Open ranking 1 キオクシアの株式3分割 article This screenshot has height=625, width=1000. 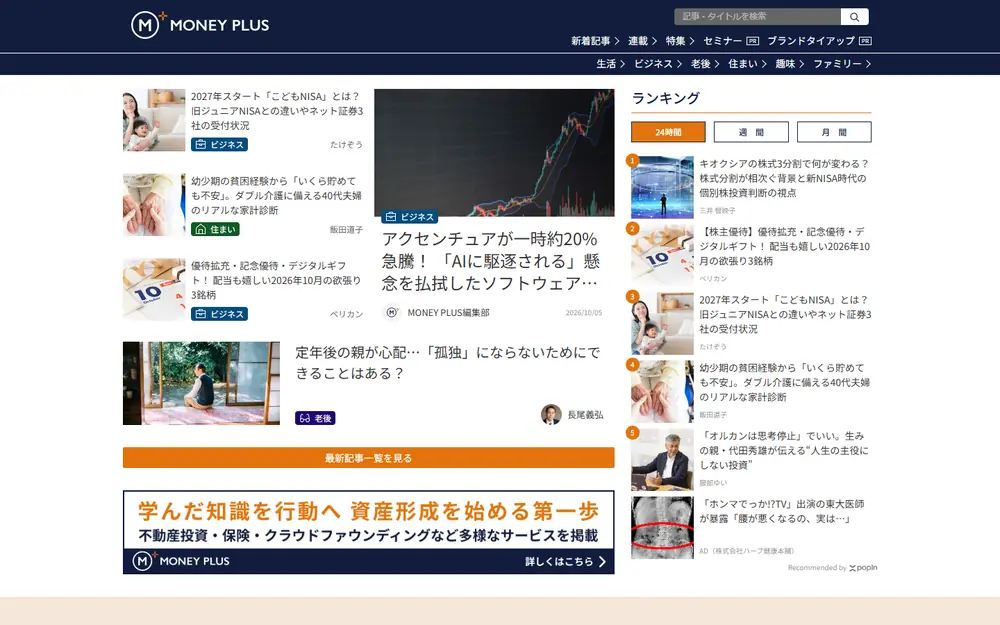pos(784,178)
